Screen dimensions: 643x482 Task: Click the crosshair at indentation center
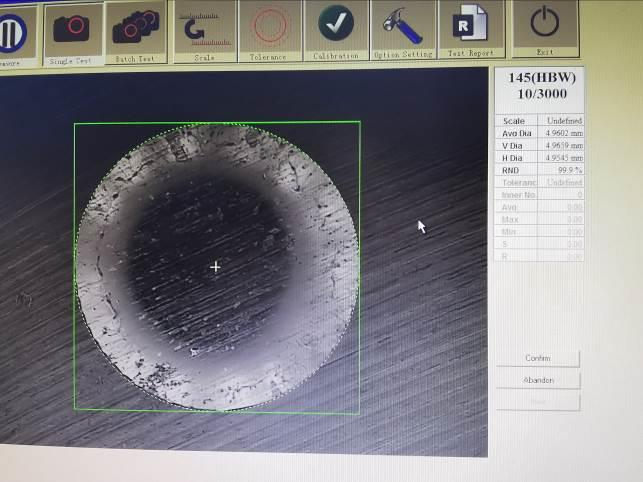pos(216,267)
